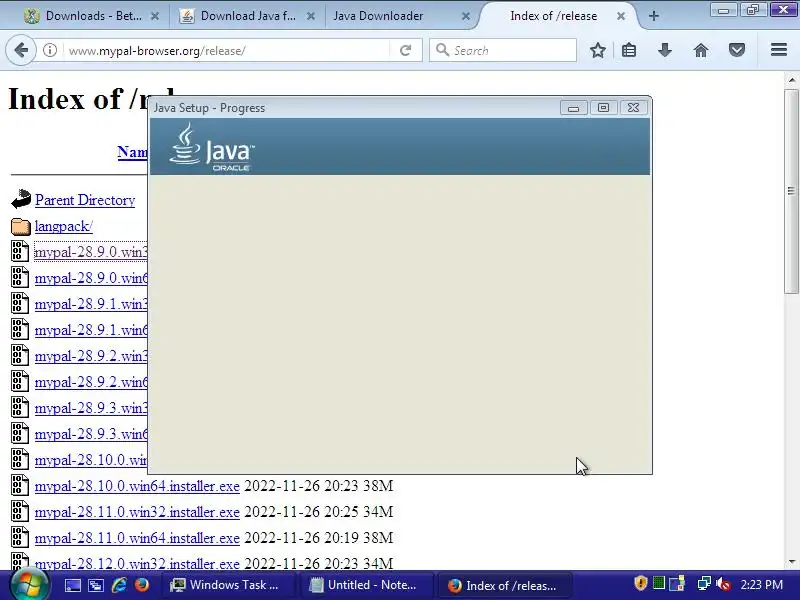The height and width of the screenshot is (600, 800).
Task: Download mypal-28.10.0.win64.installer.exe
Action: (137, 486)
